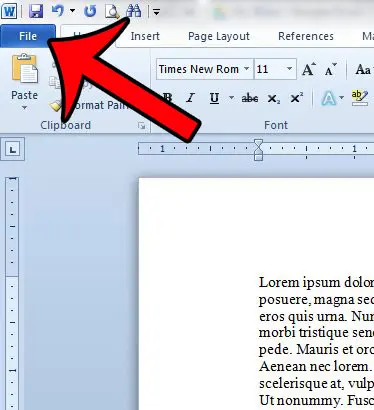Click the horizontal ruler
This screenshot has width=374, height=410.
[256, 149]
